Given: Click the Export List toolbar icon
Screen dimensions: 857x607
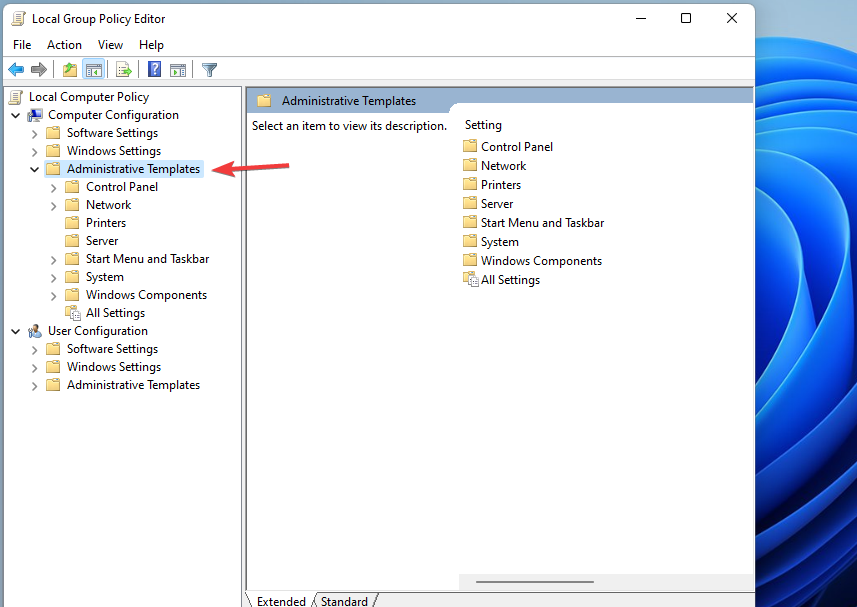Looking at the screenshot, I should (x=124, y=69).
